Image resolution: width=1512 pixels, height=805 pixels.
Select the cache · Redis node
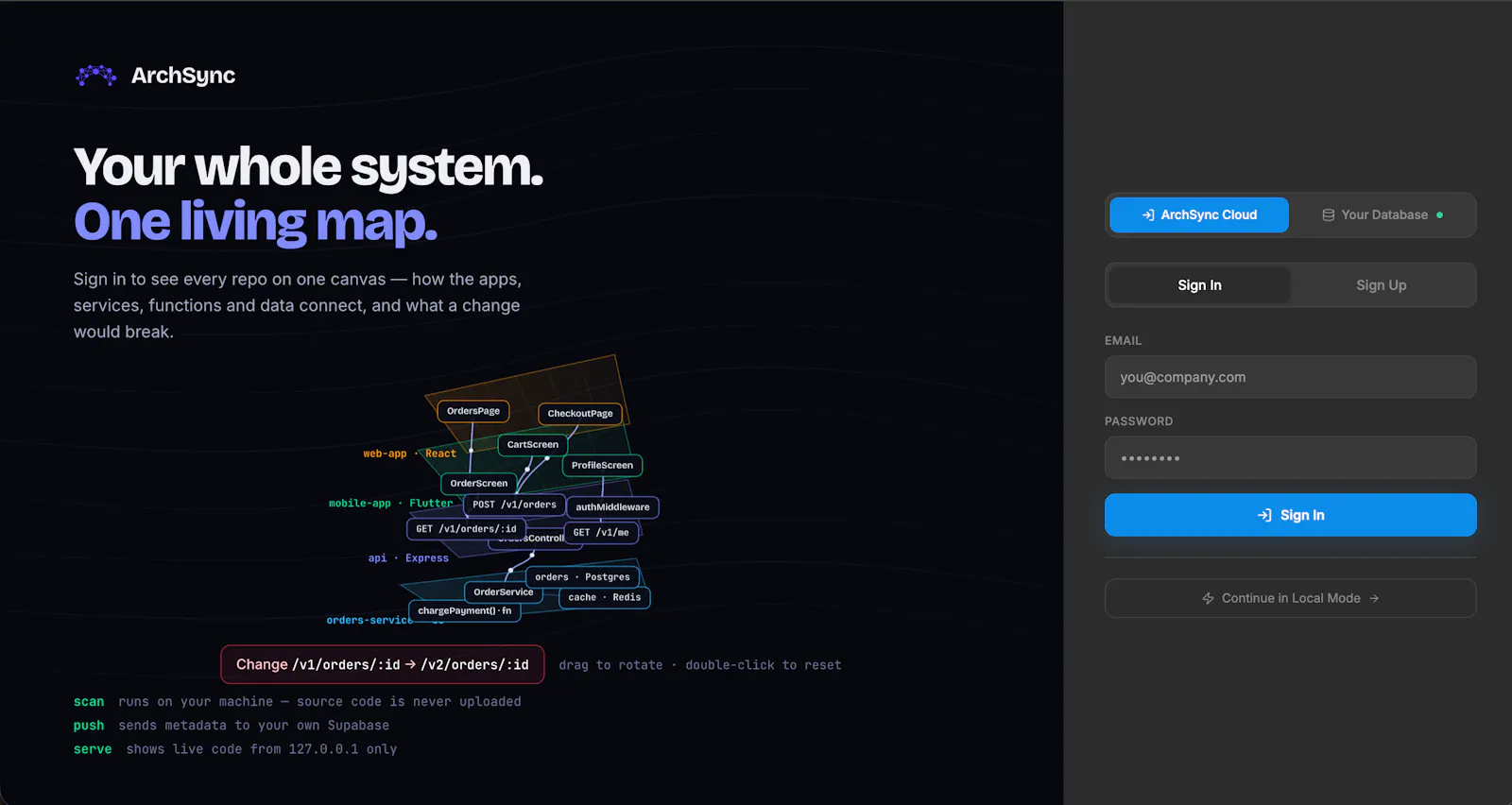605,597
